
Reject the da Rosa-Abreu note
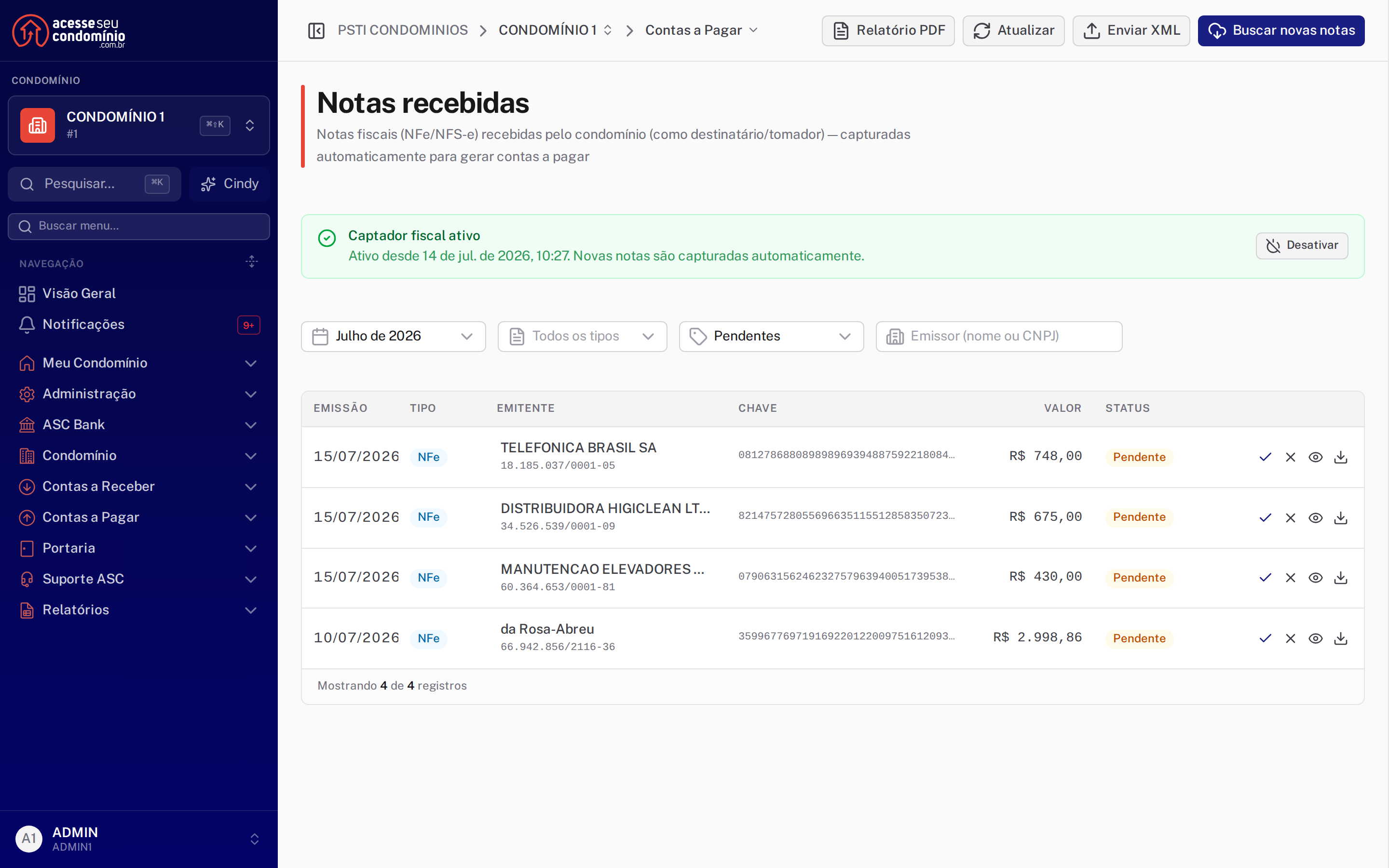[1290, 638]
